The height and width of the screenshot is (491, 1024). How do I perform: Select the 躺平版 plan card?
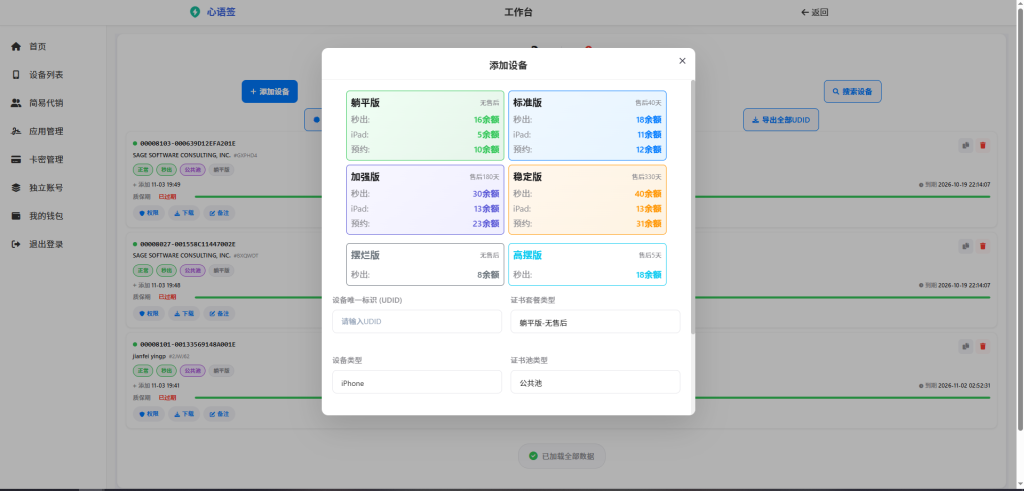(425, 125)
